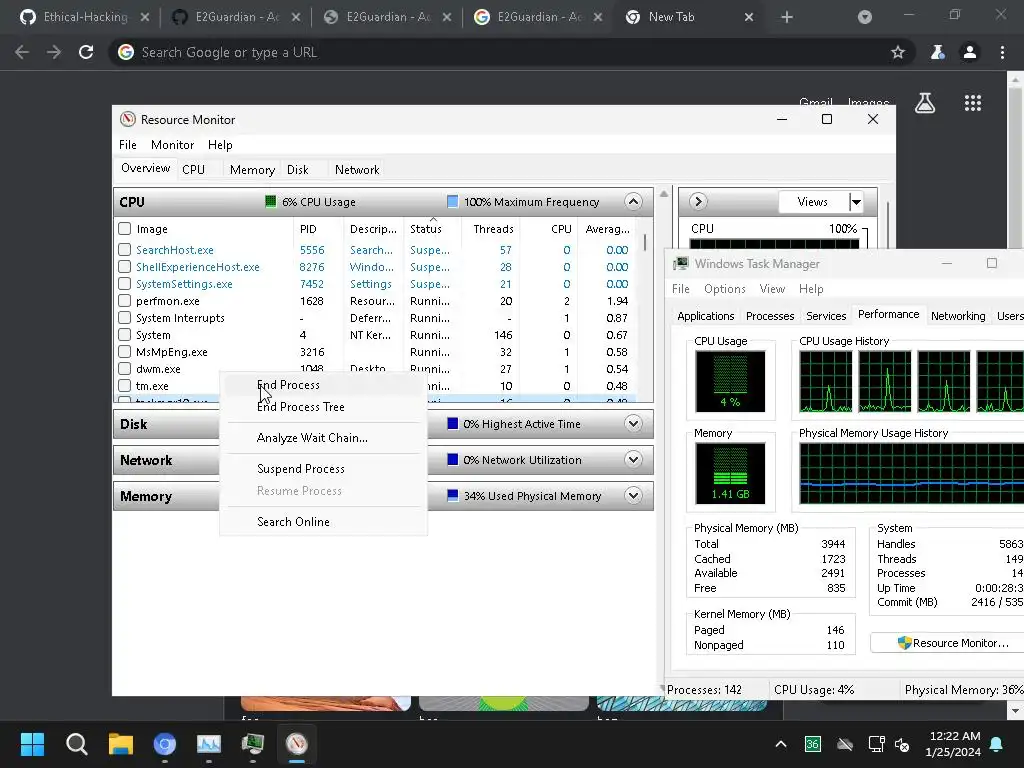Click Task Manager CPU Usage meter
The width and height of the screenshot is (1024, 768).
[x=730, y=381]
